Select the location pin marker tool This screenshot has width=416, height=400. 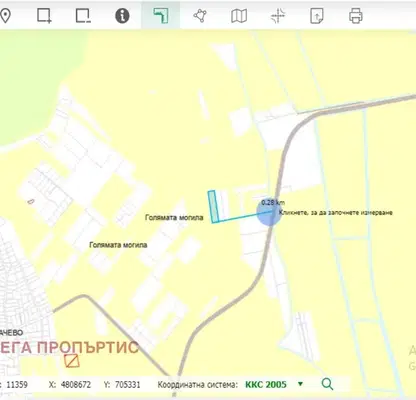(x=5, y=16)
